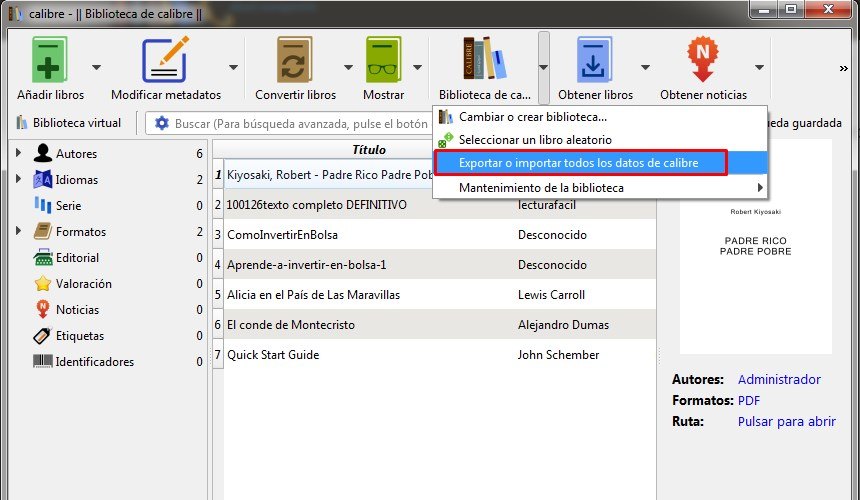Open the Biblioteca virtual button

[68, 123]
